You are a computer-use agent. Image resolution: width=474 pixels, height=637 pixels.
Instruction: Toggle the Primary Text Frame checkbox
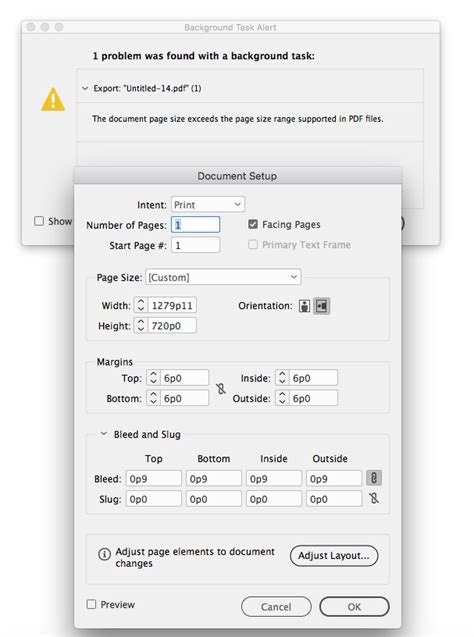point(253,245)
